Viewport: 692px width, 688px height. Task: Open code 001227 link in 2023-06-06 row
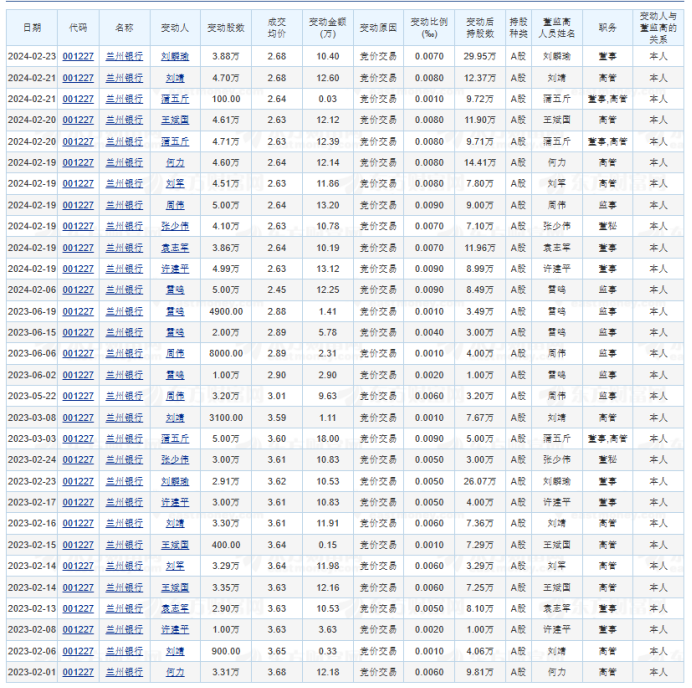point(78,353)
